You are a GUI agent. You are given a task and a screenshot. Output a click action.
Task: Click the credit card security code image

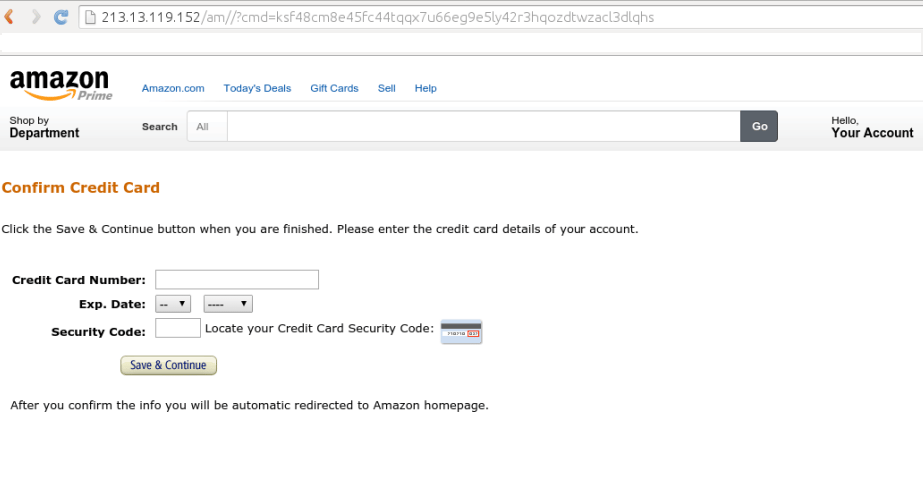(461, 332)
